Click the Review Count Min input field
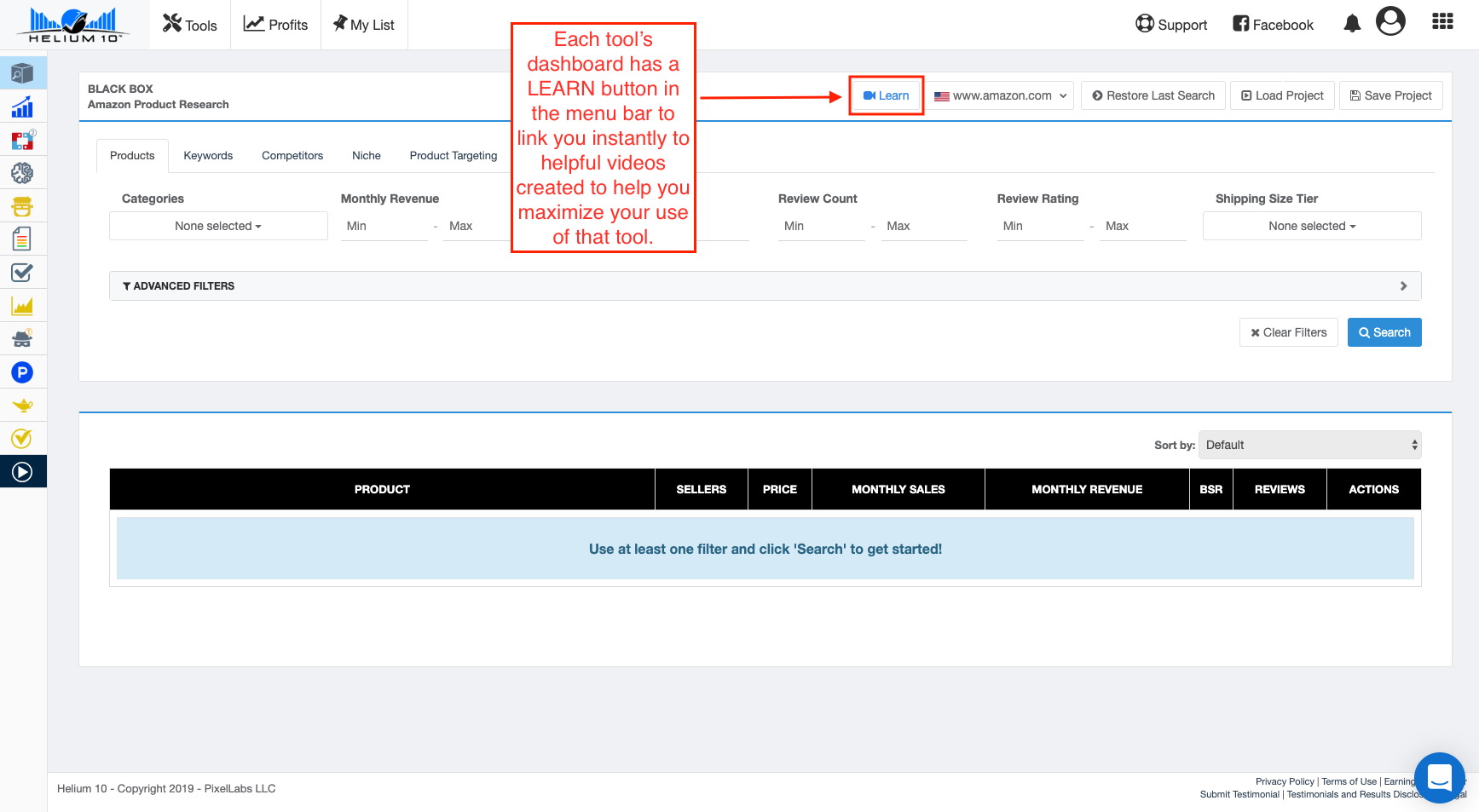 820,226
